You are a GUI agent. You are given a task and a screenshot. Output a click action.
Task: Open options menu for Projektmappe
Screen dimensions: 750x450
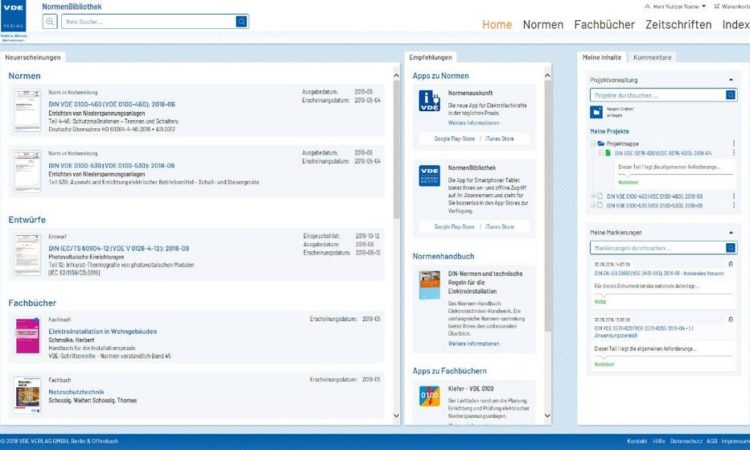(x=733, y=143)
